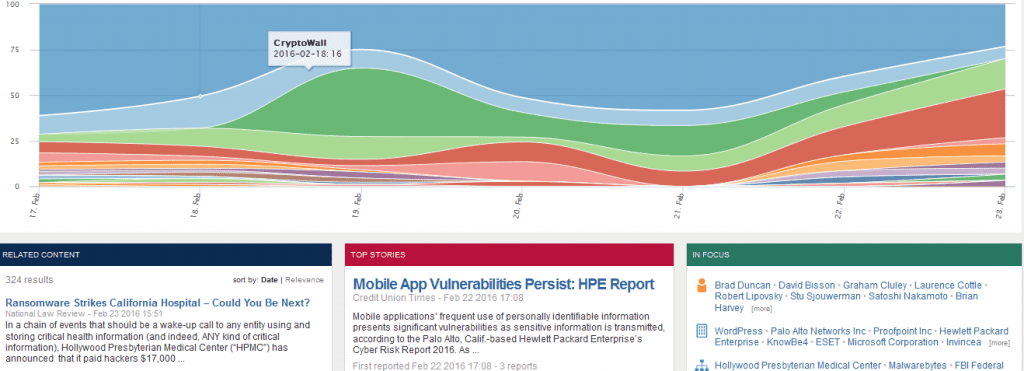Click the orange person icon in In Focus

pos(702,285)
